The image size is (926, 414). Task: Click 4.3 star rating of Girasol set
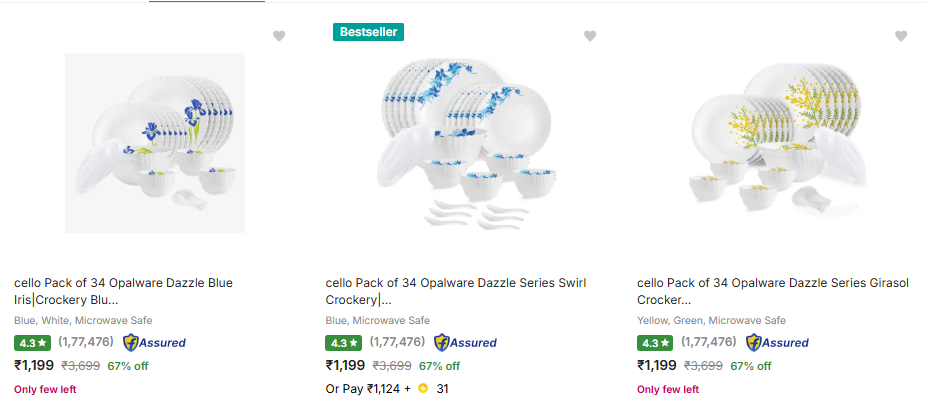coord(654,342)
